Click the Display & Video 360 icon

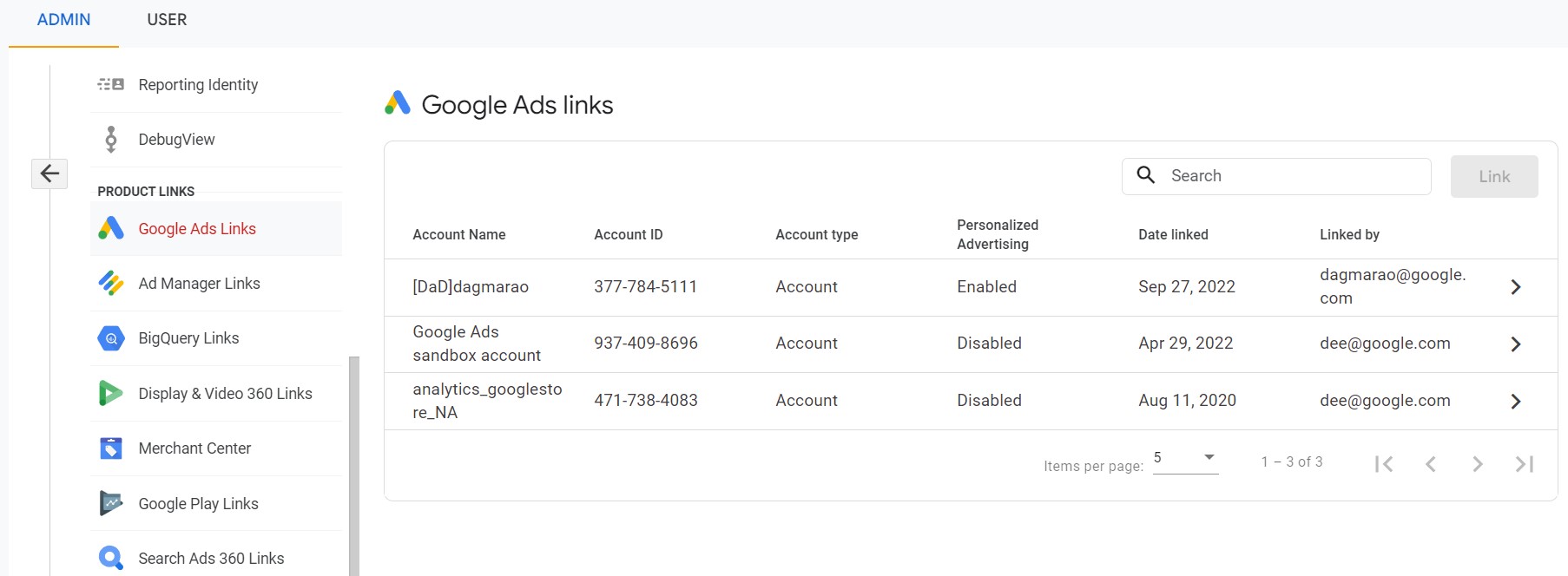pyautogui.click(x=110, y=393)
